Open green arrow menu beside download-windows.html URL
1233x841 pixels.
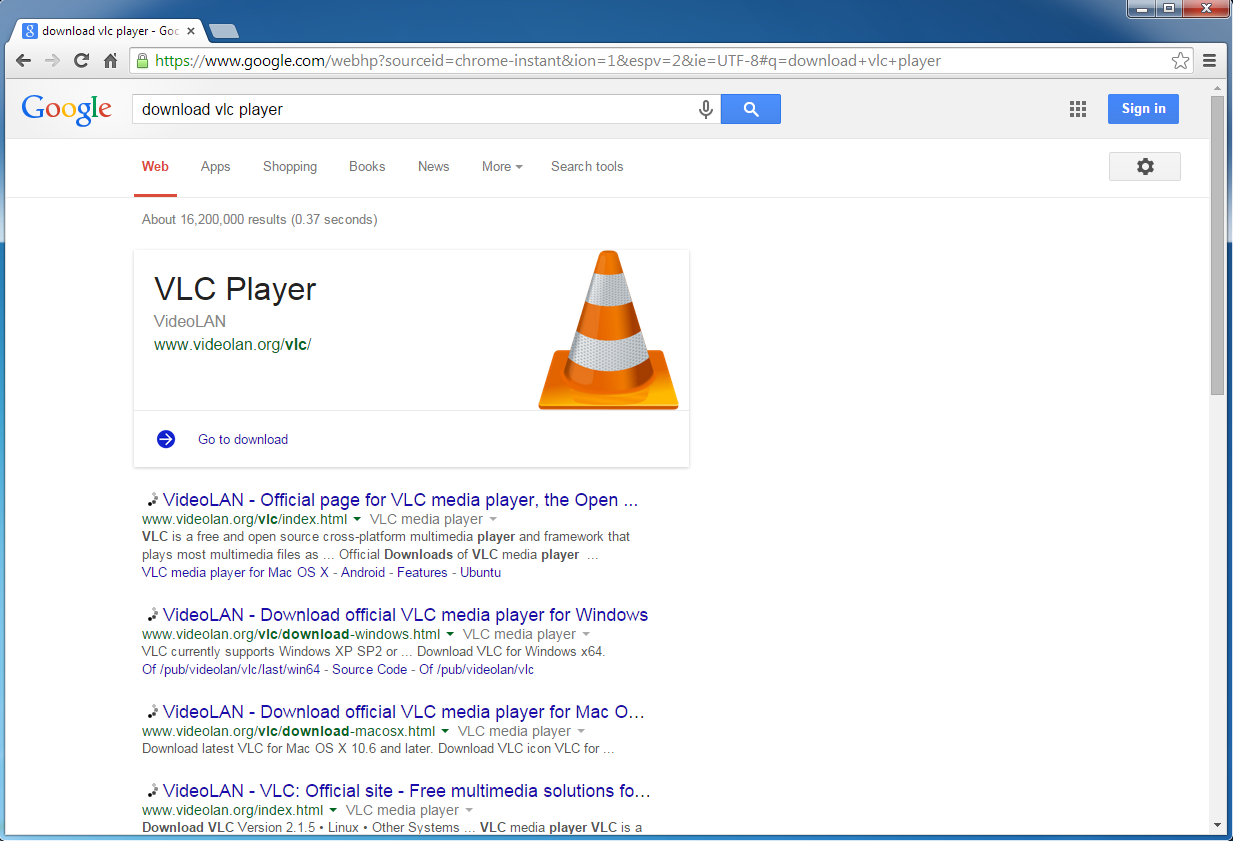[x=450, y=635]
